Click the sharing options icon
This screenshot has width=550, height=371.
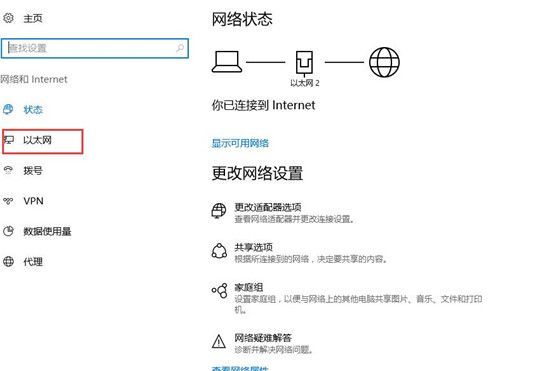click(x=219, y=251)
